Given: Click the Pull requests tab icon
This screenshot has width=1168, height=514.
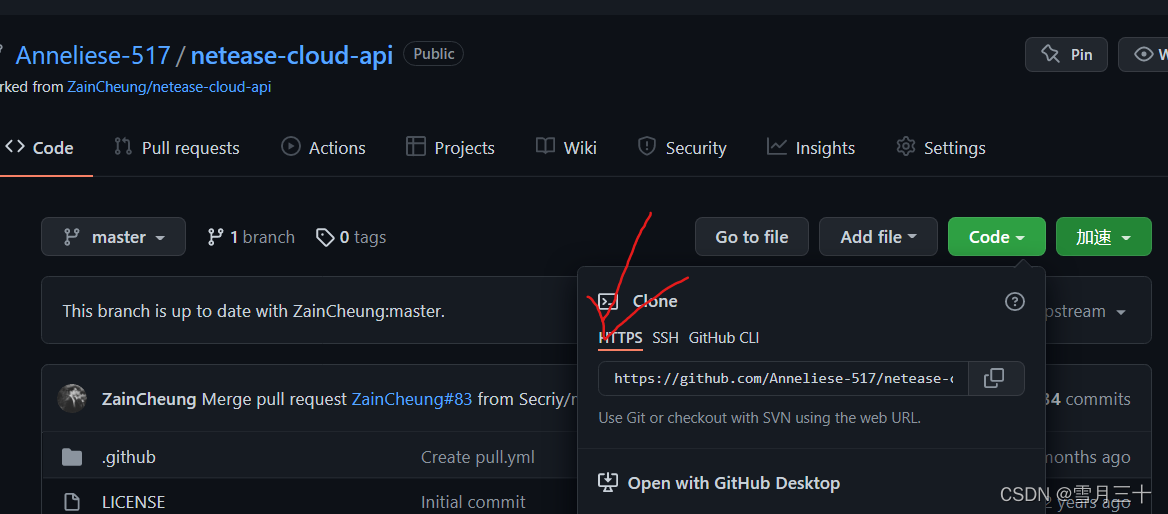Looking at the screenshot, I should point(123,146).
